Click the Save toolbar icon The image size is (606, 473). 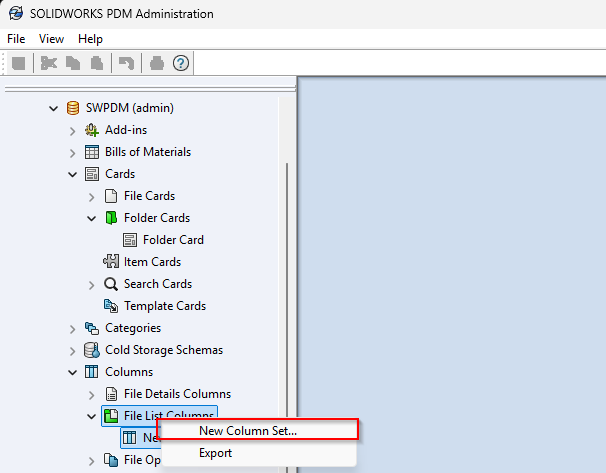point(18,63)
